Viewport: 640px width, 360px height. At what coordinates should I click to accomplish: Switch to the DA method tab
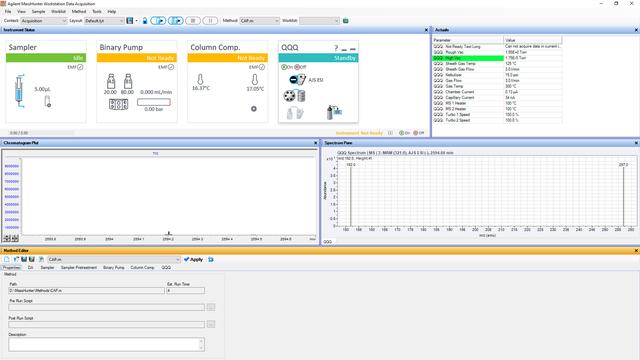(x=30, y=267)
